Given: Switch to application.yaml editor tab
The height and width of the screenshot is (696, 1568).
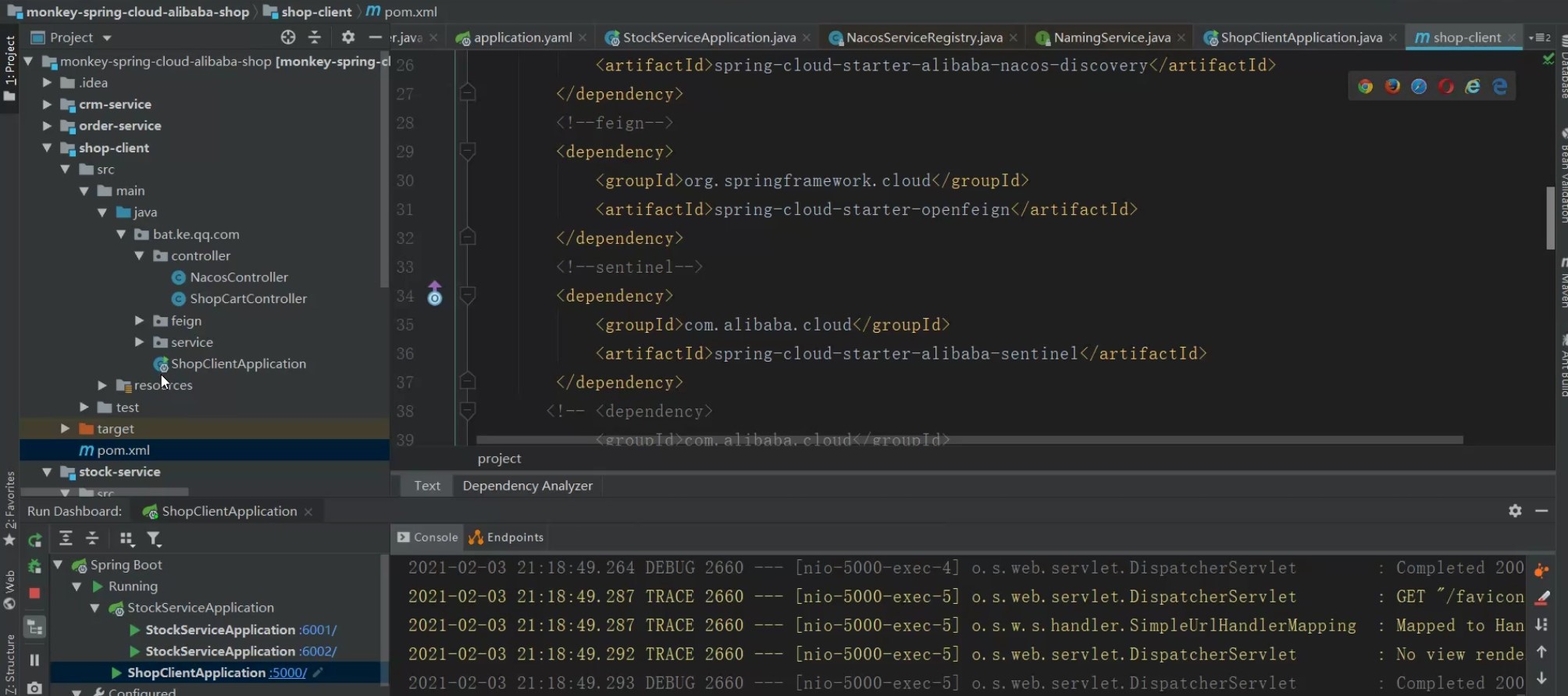Looking at the screenshot, I should pyautogui.click(x=522, y=37).
